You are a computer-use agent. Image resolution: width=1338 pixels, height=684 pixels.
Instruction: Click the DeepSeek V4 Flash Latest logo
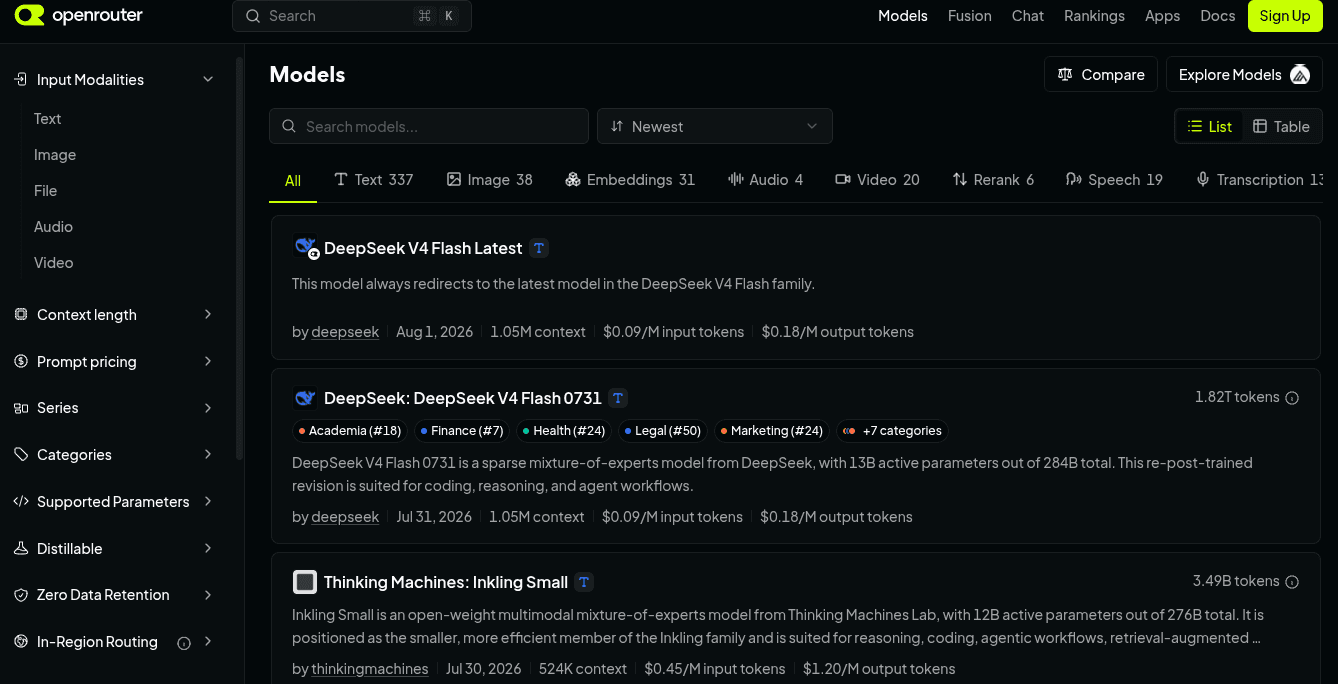[x=305, y=247]
